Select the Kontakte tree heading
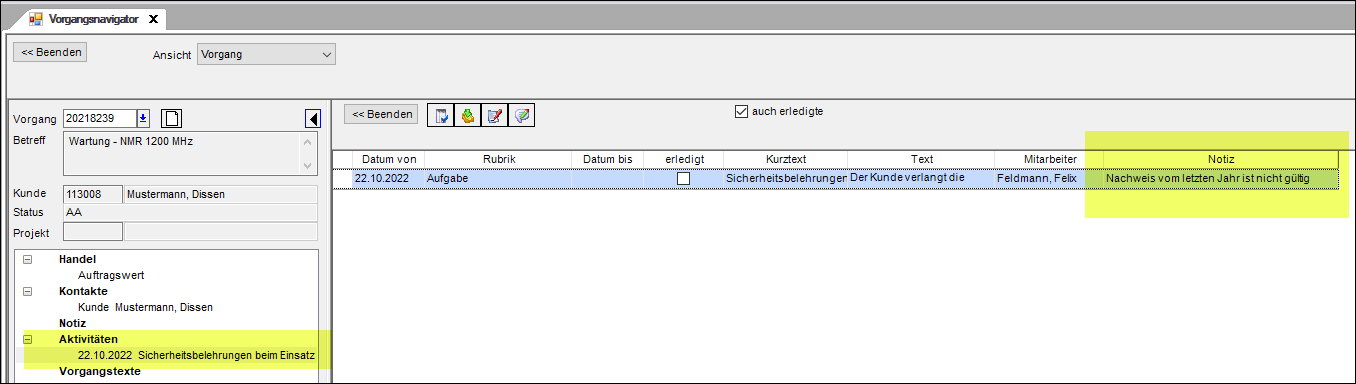 point(83,291)
